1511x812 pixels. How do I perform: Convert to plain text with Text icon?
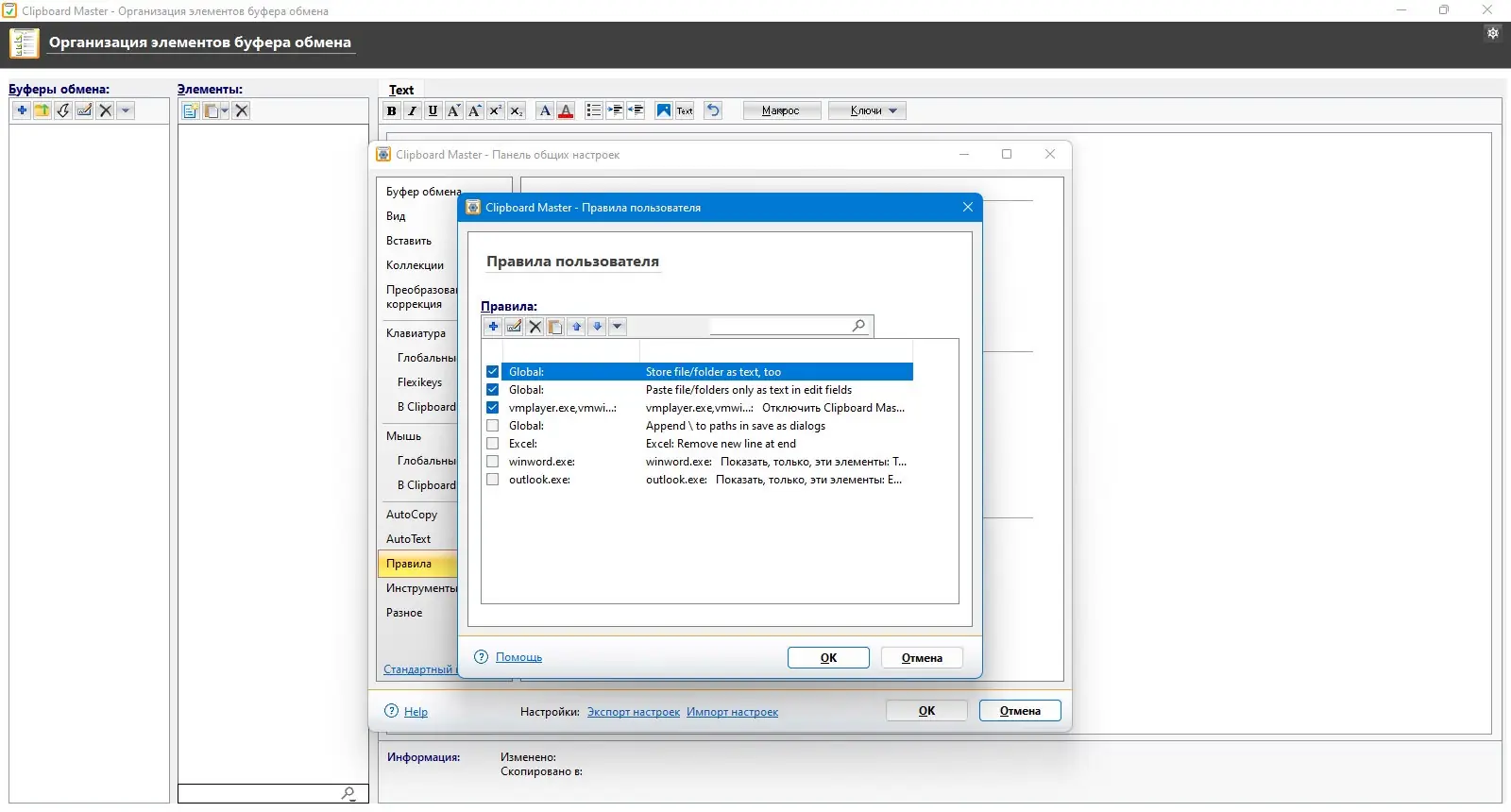(x=685, y=110)
